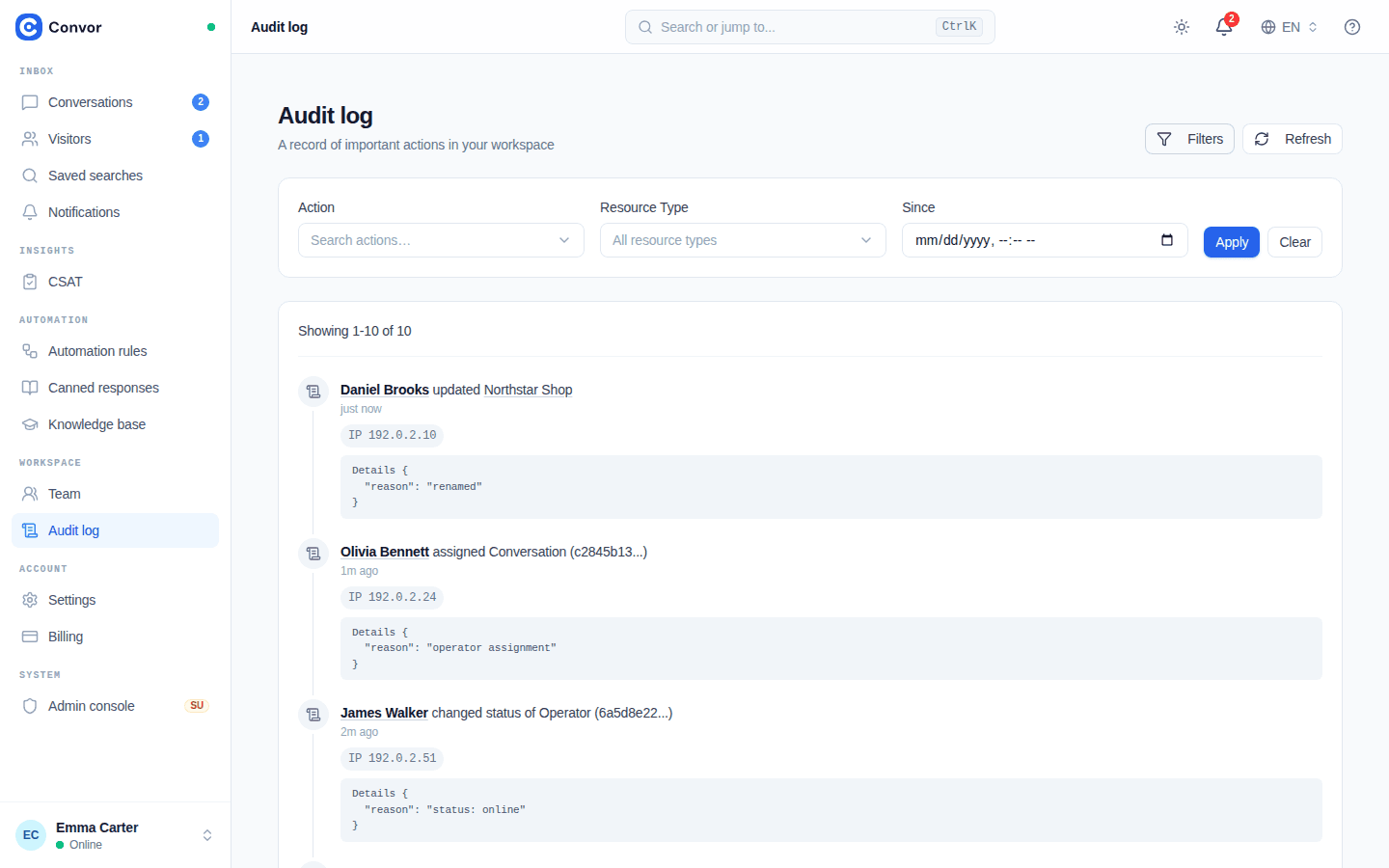Screen dimensions: 1389x868
Task: Click the "renamed" details block
Action: [x=831, y=487]
